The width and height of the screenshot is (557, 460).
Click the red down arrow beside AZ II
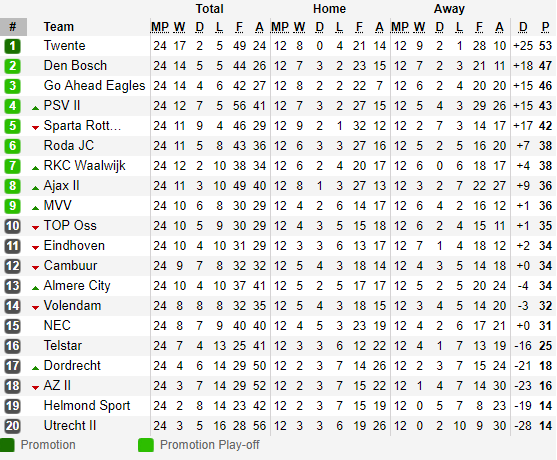pyautogui.click(x=35, y=388)
